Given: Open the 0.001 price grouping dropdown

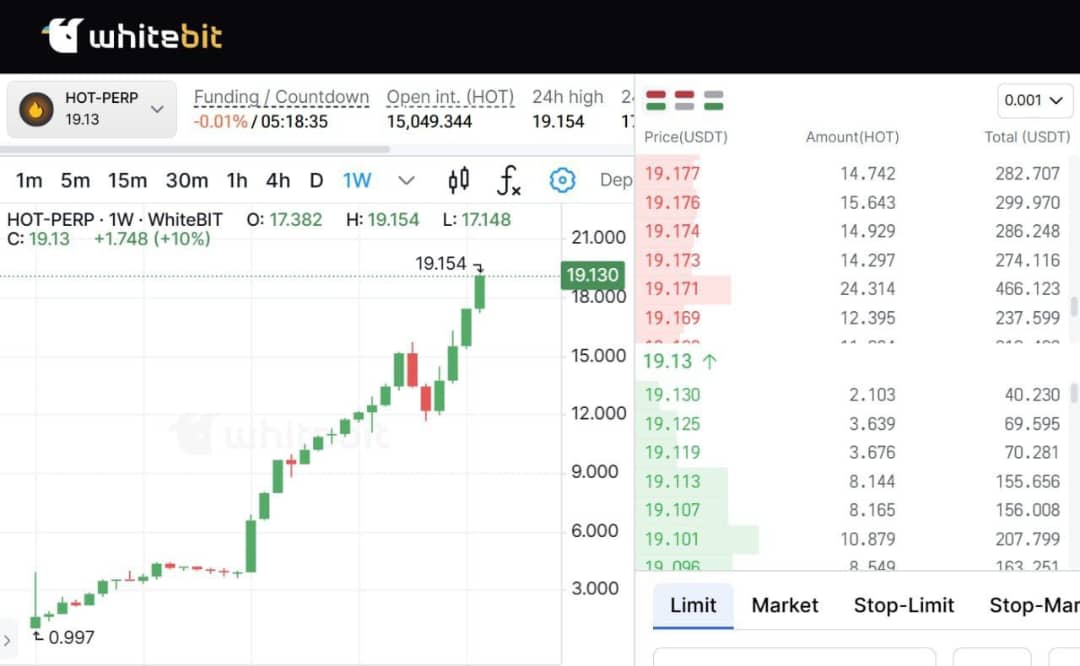Looking at the screenshot, I should click(1035, 101).
